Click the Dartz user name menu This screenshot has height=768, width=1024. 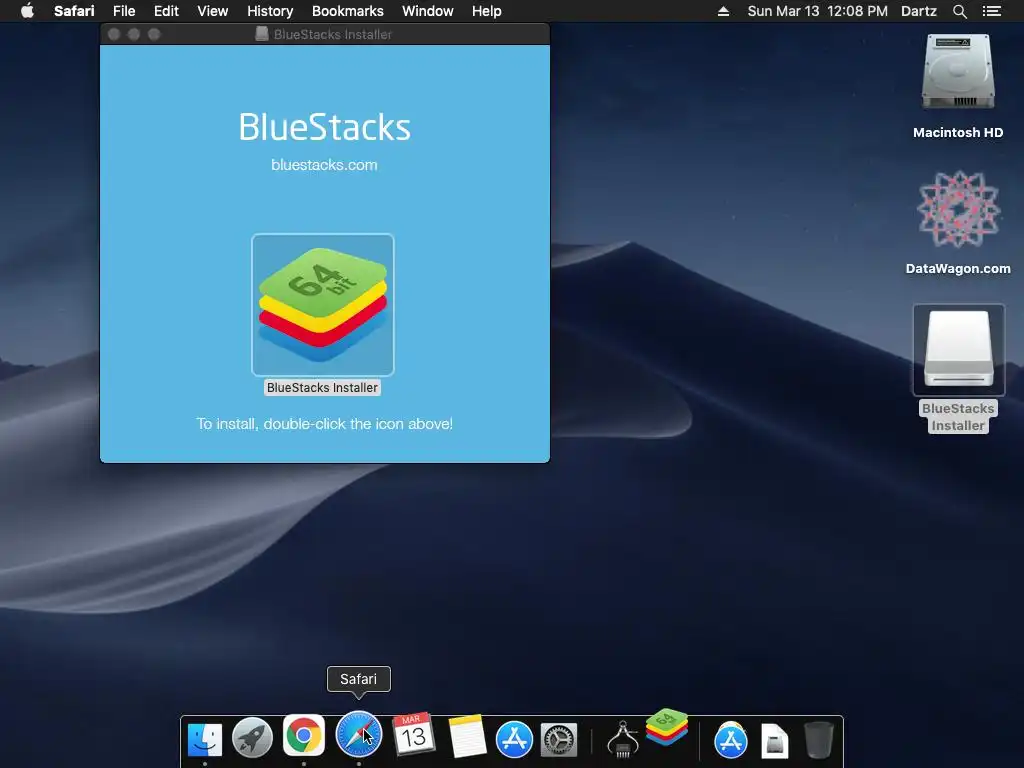pos(919,11)
